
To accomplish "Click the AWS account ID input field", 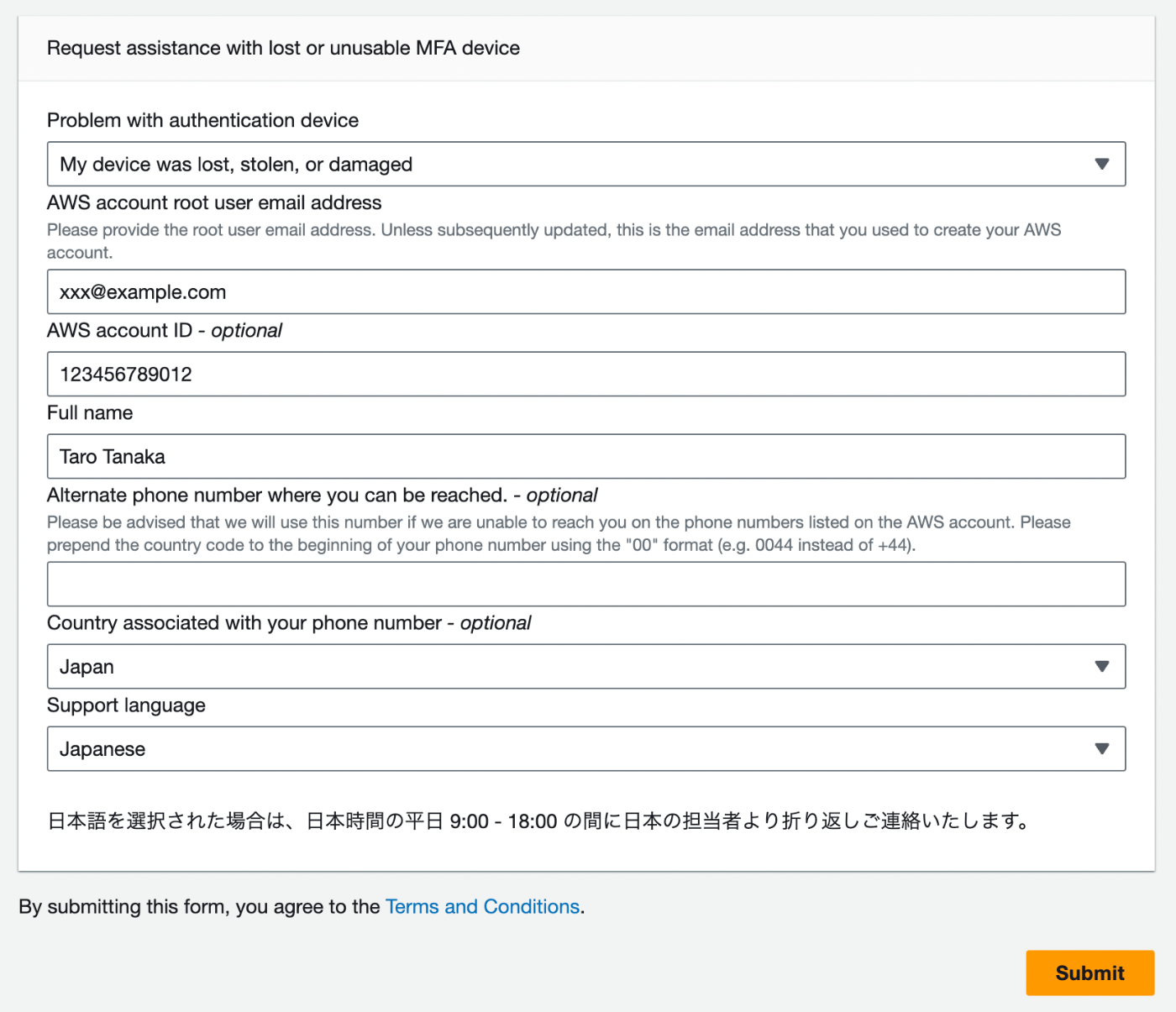I will click(x=586, y=374).
